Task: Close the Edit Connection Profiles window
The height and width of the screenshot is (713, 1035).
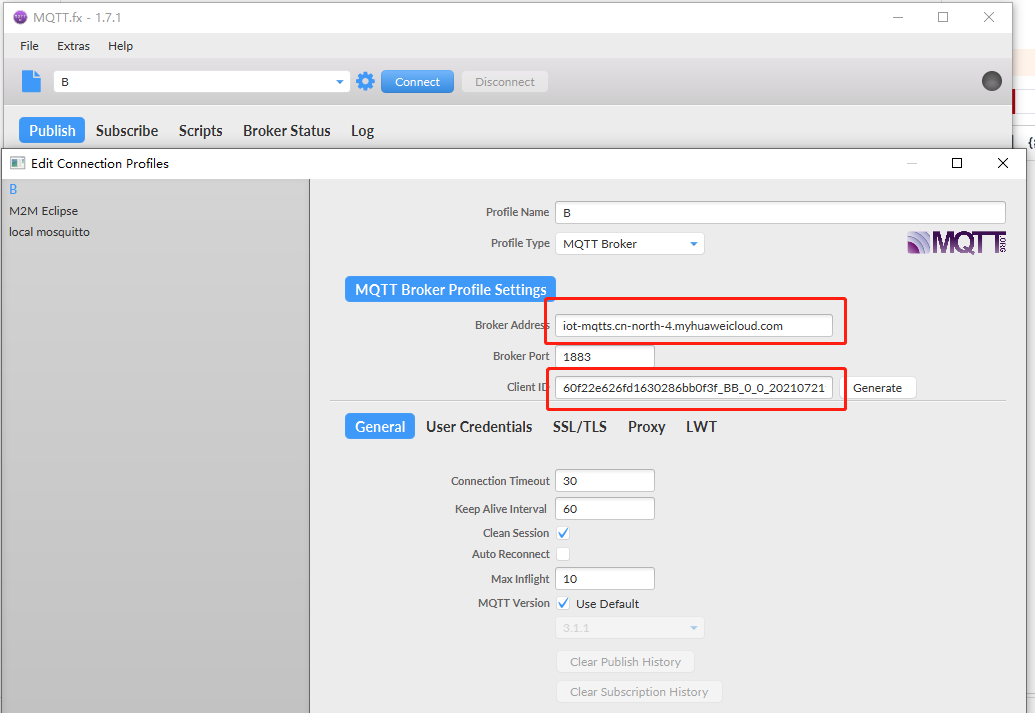Action: [1003, 163]
